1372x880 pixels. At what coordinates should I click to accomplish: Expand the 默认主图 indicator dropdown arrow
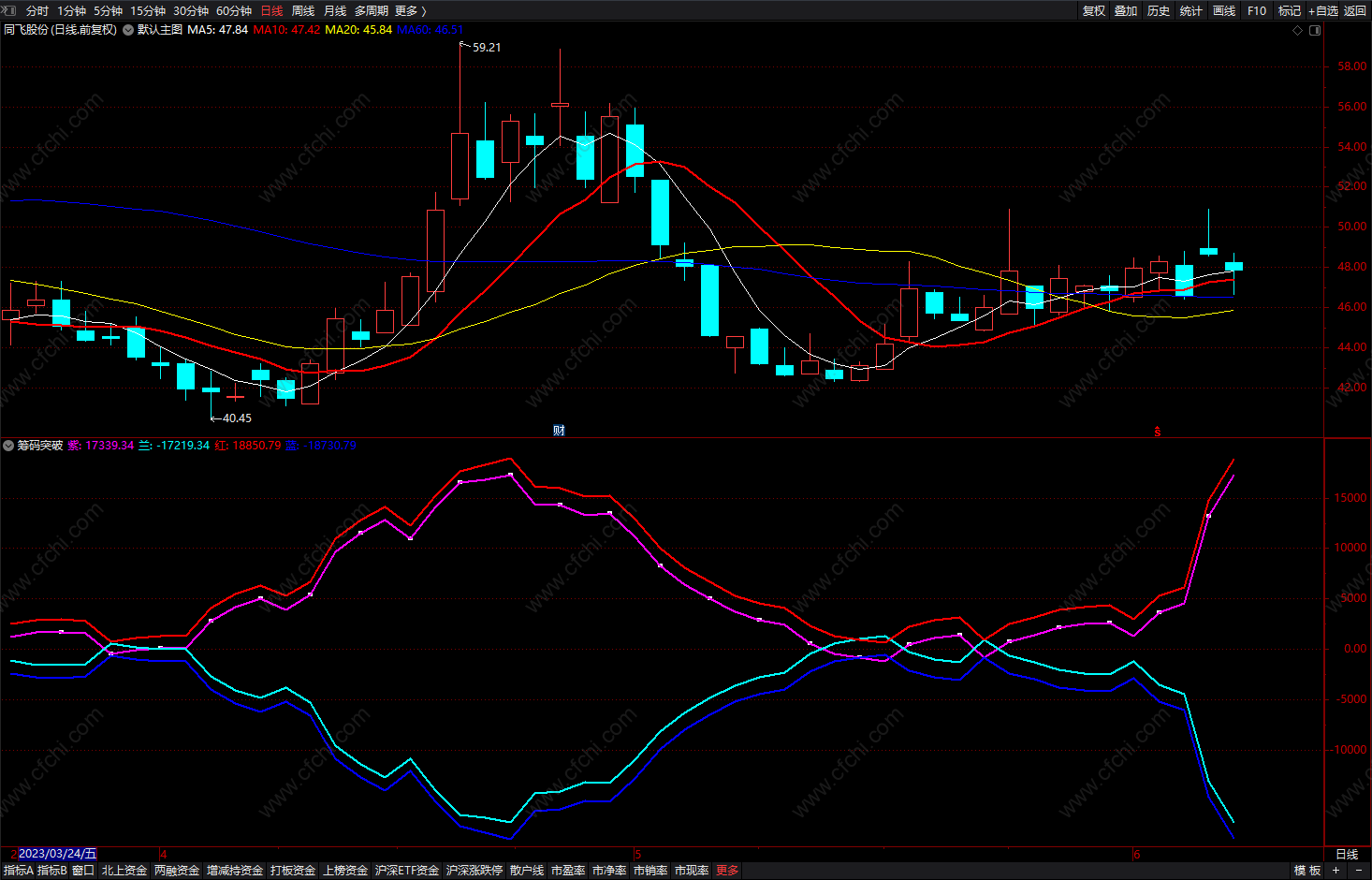click(128, 30)
